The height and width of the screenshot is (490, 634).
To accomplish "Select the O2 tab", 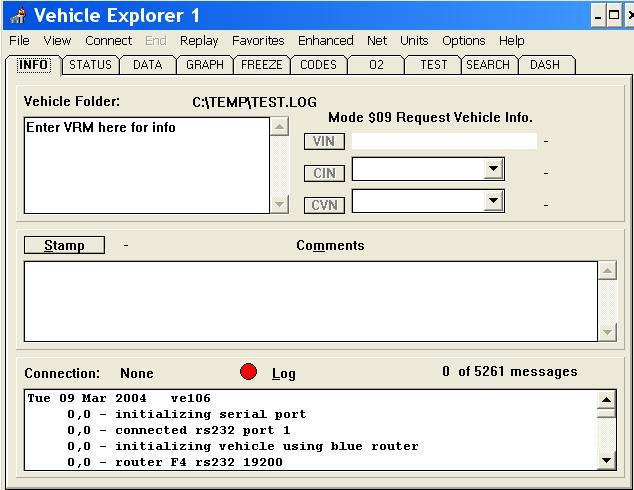I will point(376,65).
